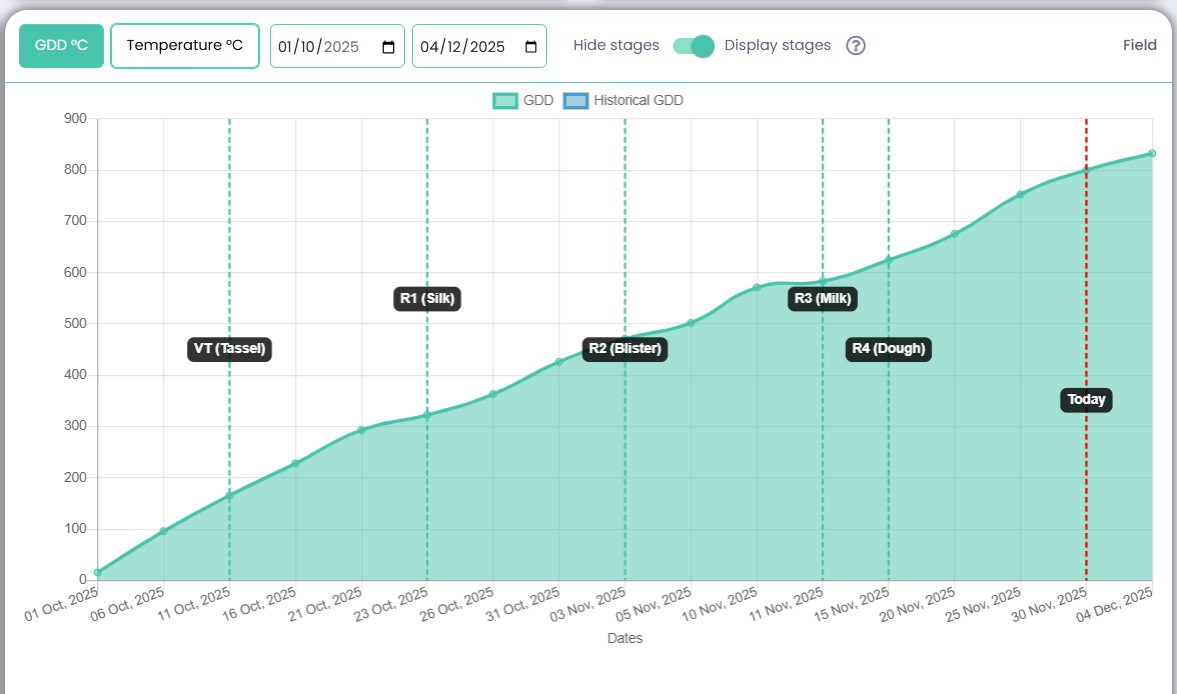The height and width of the screenshot is (694, 1177).
Task: Toggle the Display stages switch
Action: (693, 46)
